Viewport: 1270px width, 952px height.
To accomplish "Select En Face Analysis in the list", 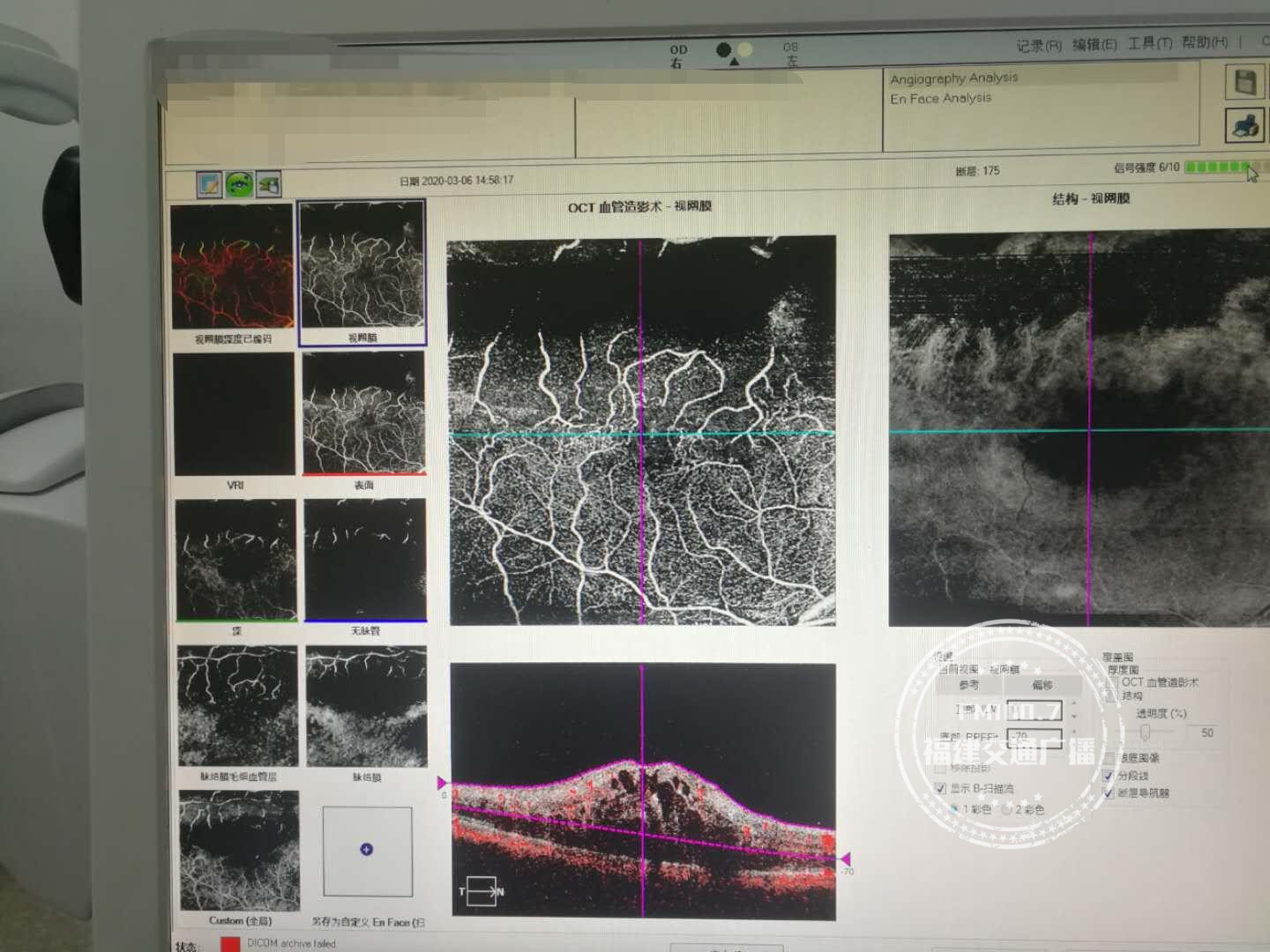I will (x=941, y=99).
